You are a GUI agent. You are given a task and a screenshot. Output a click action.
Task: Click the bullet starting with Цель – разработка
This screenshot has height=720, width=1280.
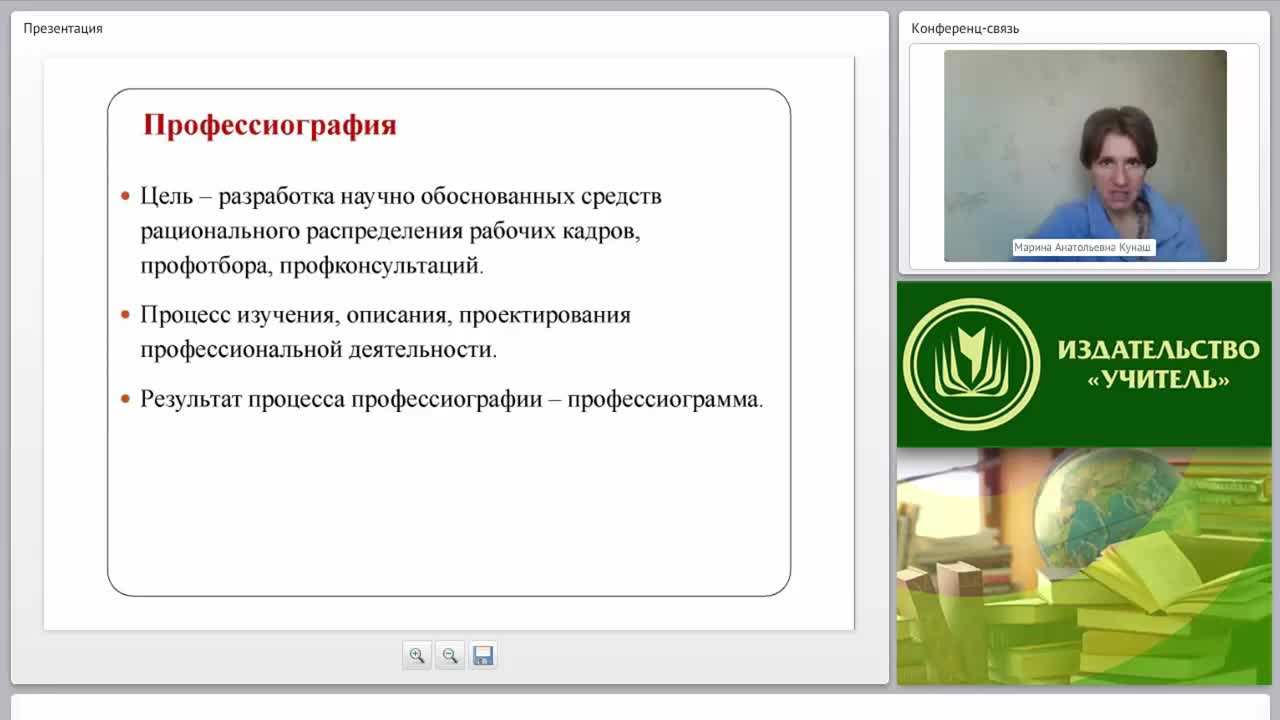[400, 231]
